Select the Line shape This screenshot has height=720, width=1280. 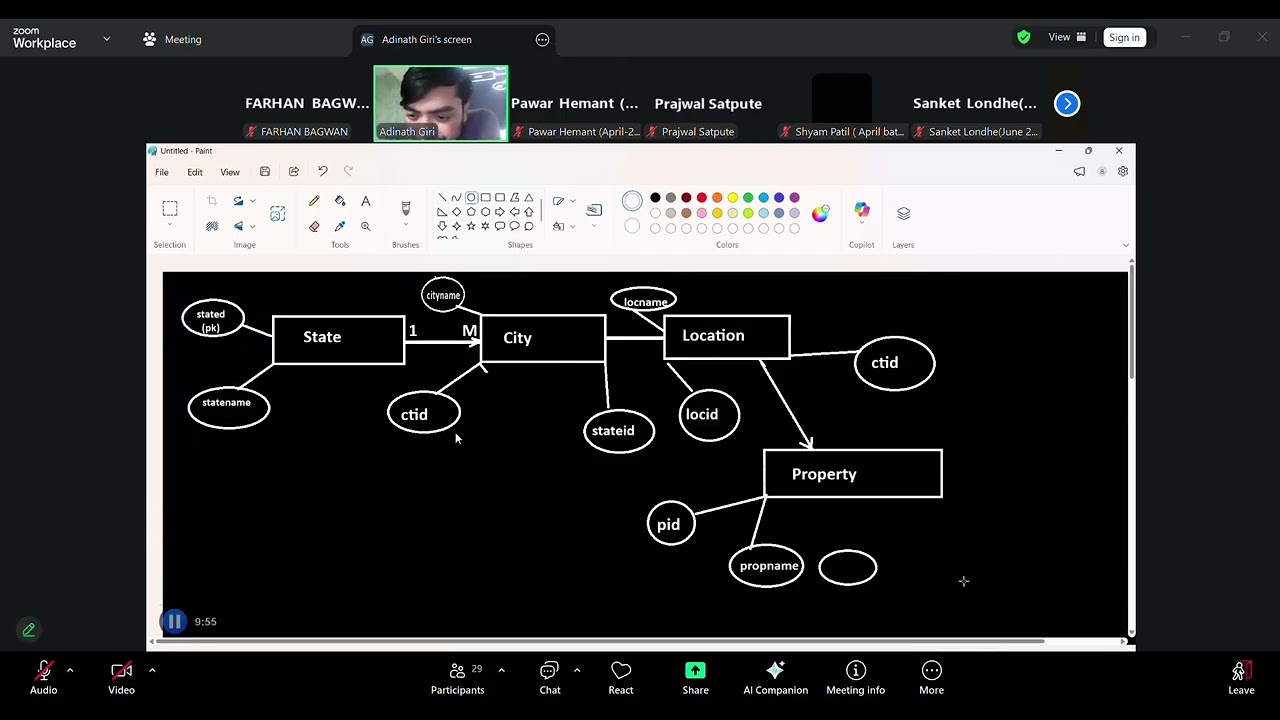442,198
